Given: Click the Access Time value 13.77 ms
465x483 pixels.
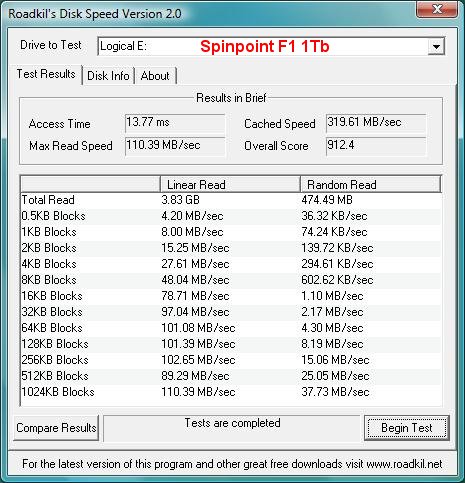Looking at the screenshot, I should [175, 123].
